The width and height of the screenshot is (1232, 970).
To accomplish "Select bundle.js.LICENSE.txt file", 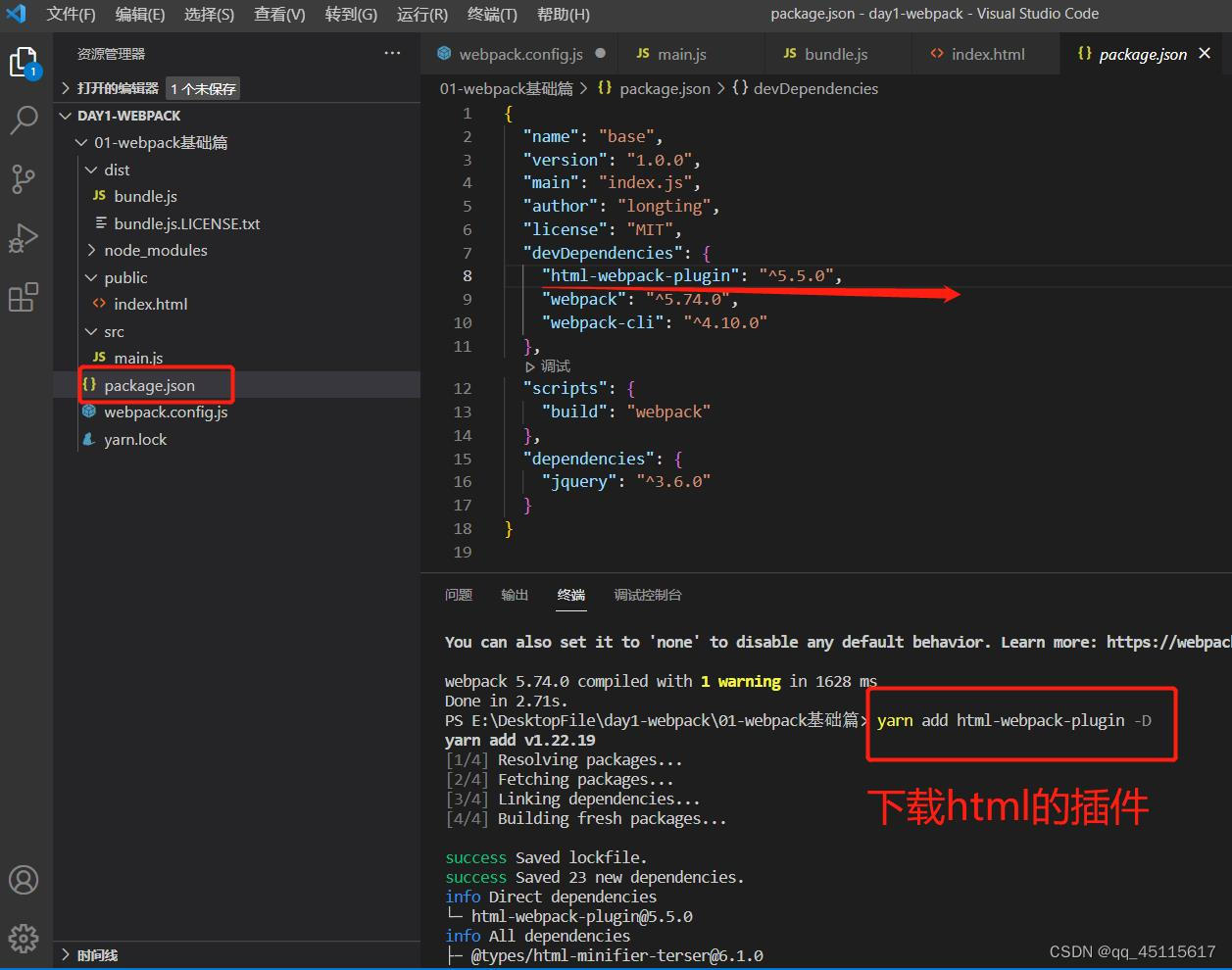I will [x=186, y=223].
